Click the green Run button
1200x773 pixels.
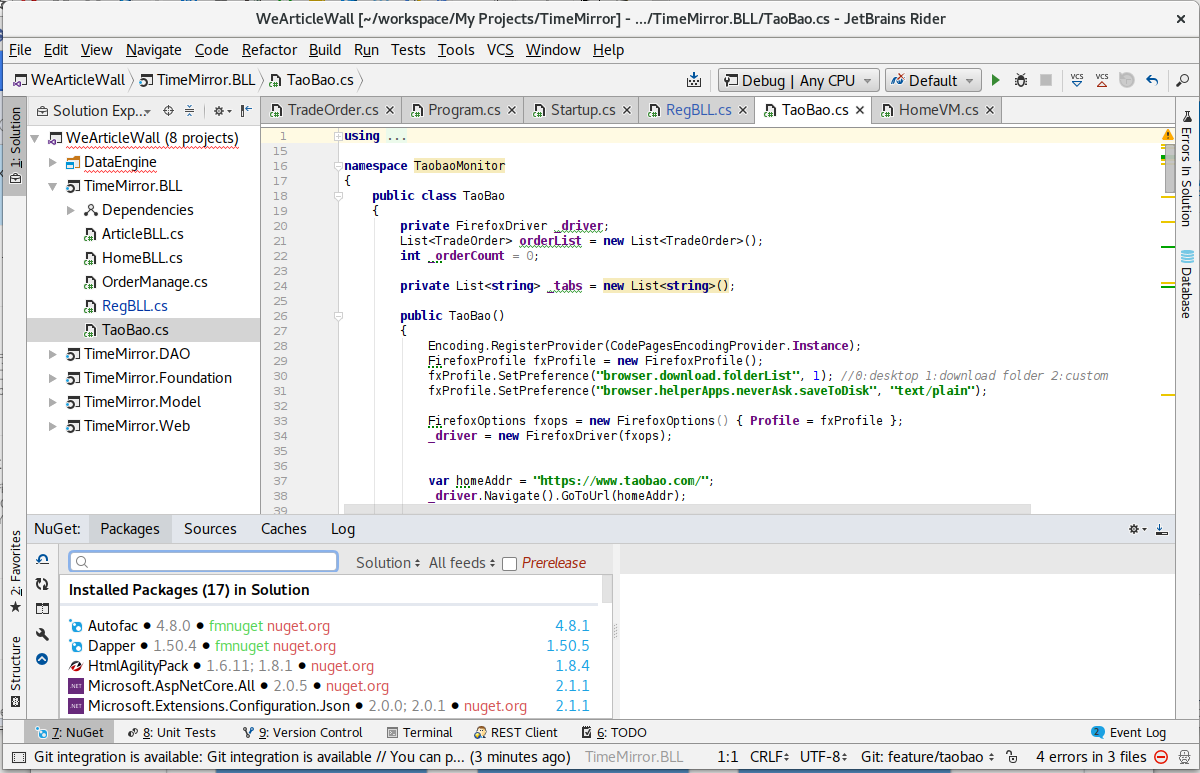pos(995,81)
